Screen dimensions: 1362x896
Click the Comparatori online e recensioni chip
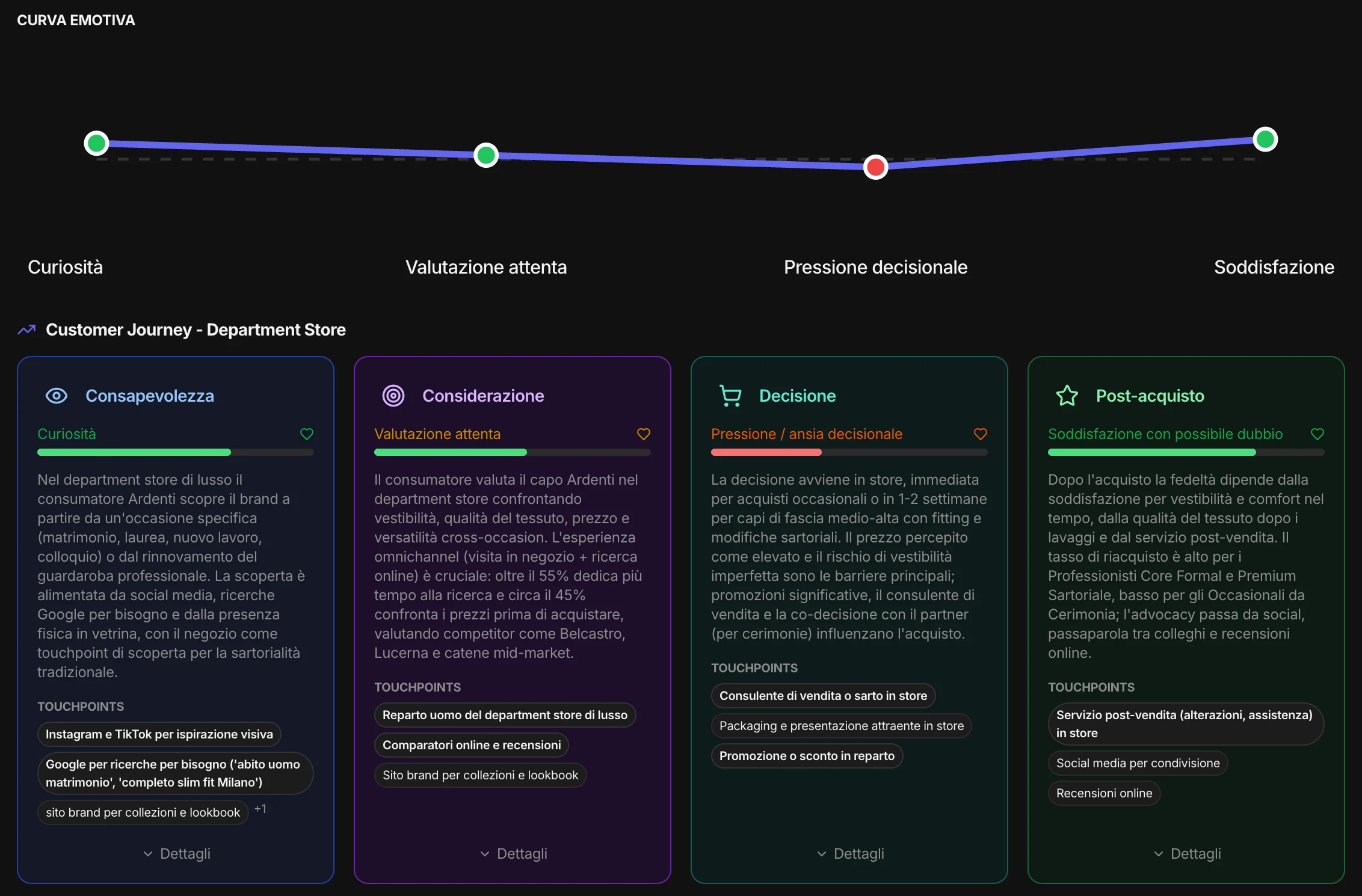tap(472, 745)
